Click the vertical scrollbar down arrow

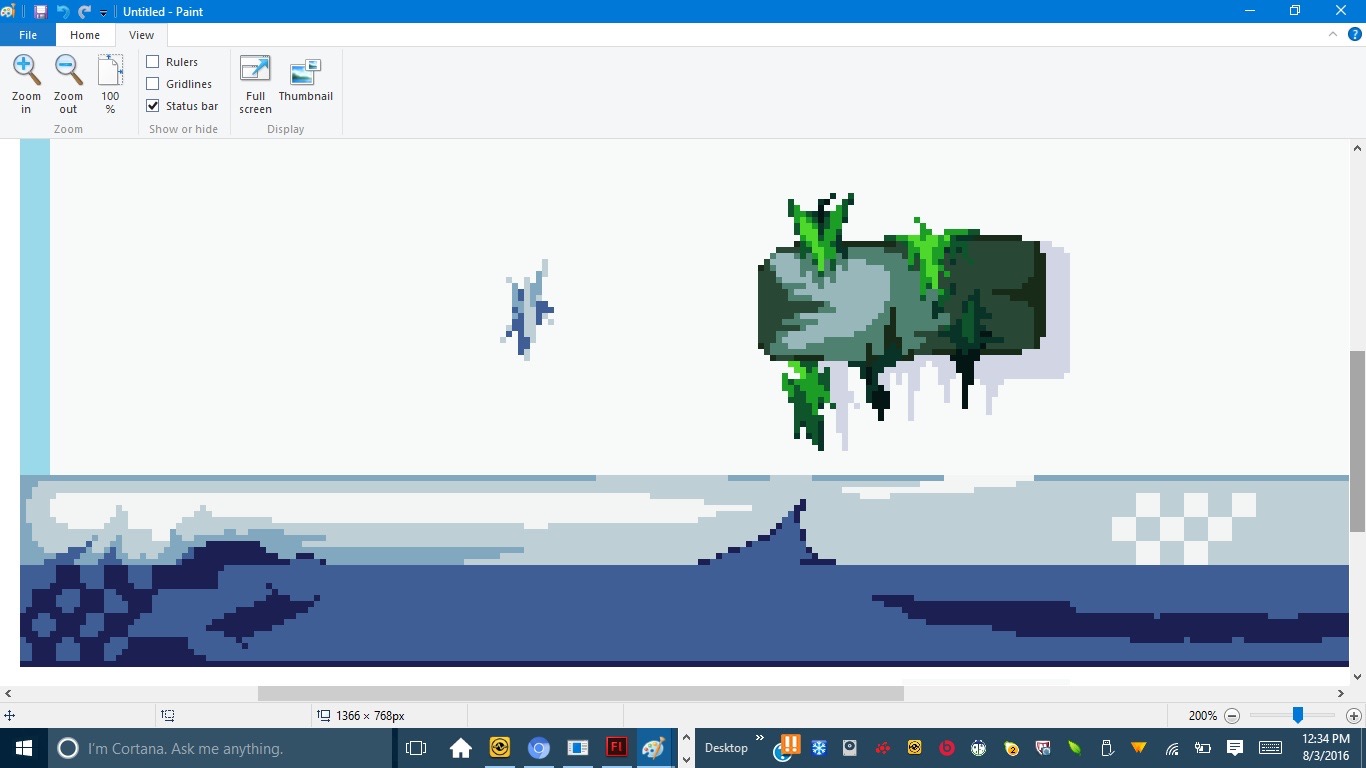coord(1357,677)
